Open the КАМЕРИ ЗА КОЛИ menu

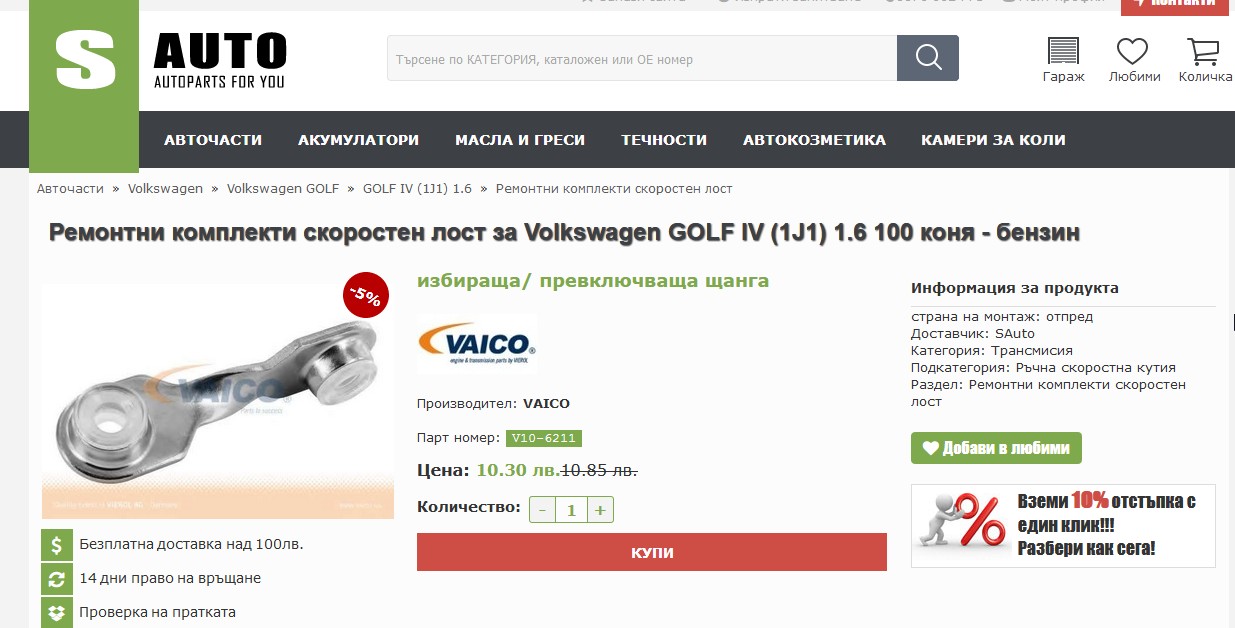(993, 140)
